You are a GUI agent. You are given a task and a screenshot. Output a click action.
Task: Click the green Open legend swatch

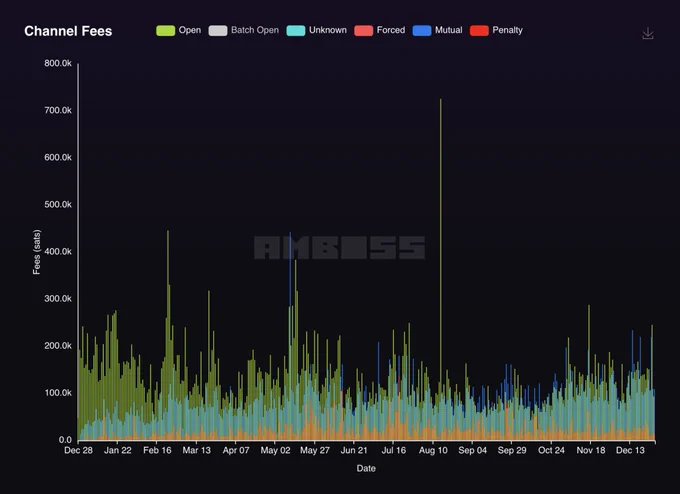point(165,30)
